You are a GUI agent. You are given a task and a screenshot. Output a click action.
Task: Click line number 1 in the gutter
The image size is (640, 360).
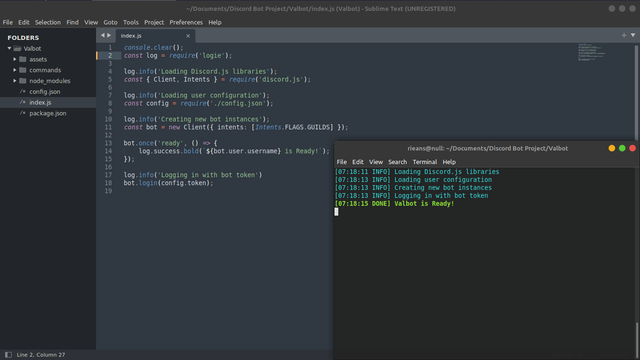[110, 48]
